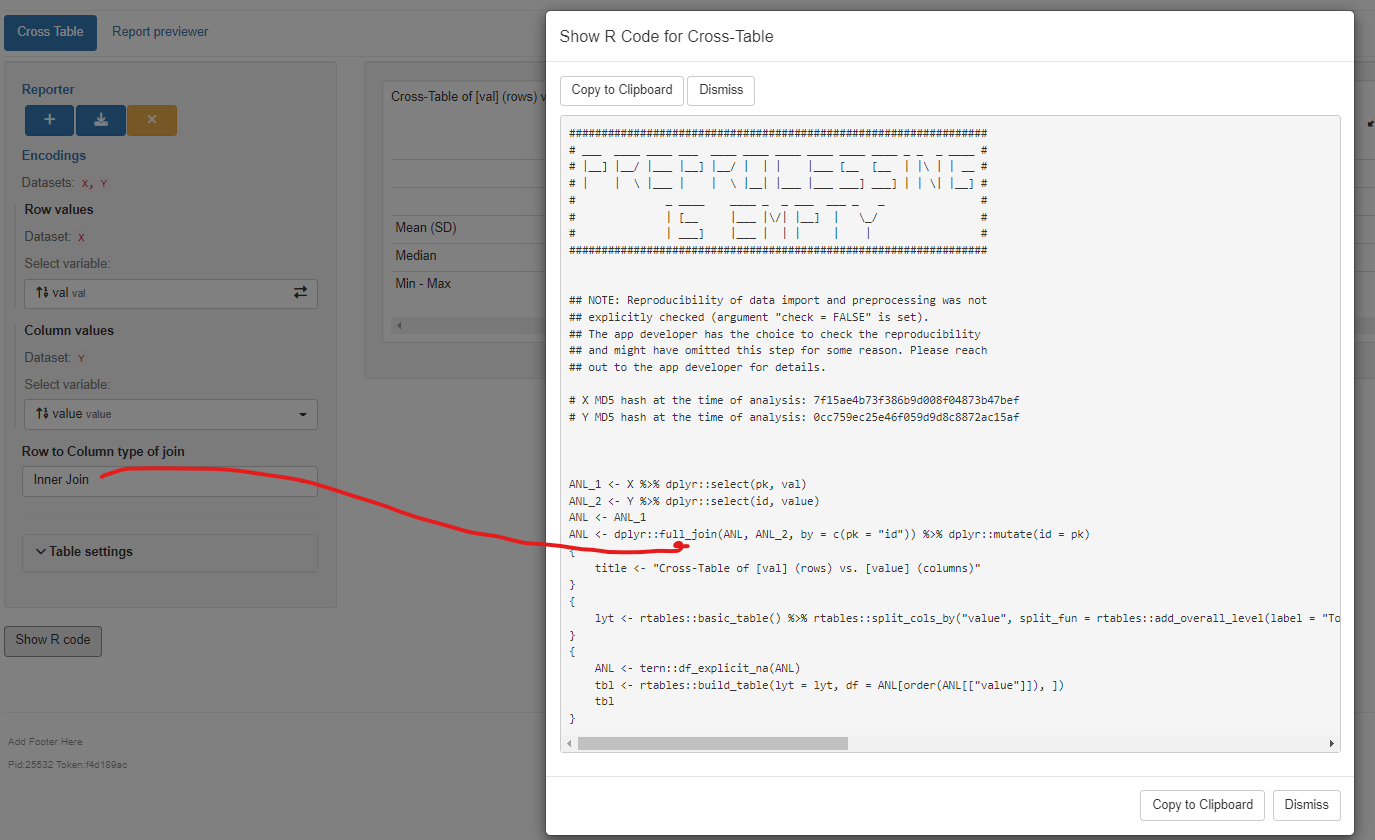Select the Cross Table tab
Image resolution: width=1375 pixels, height=840 pixels.
tap(50, 31)
